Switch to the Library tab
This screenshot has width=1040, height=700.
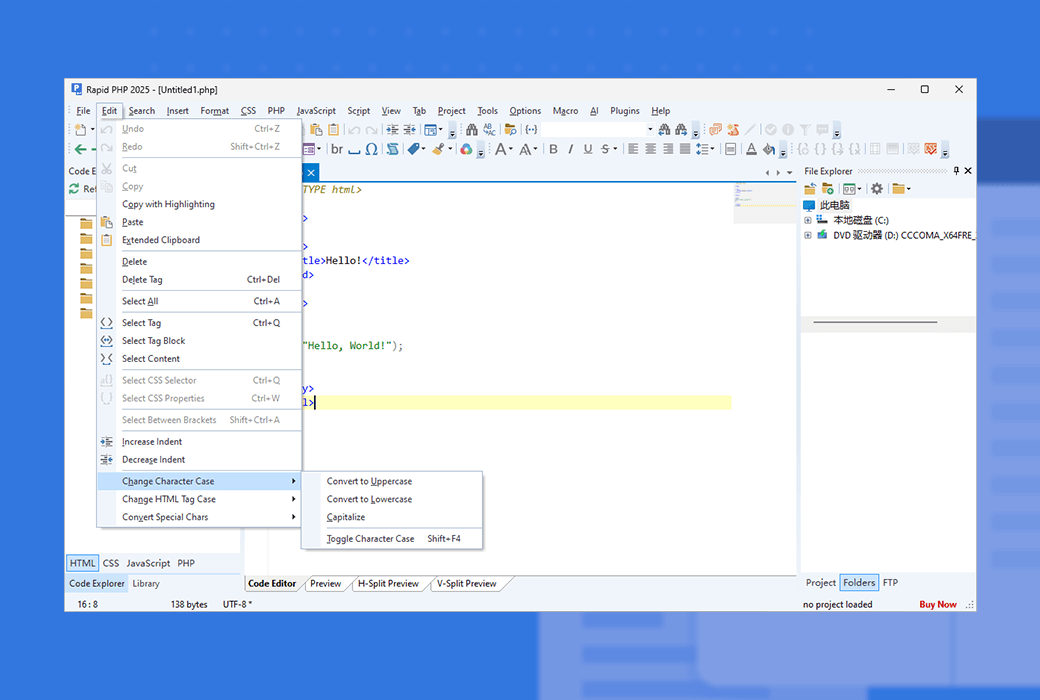[146, 584]
